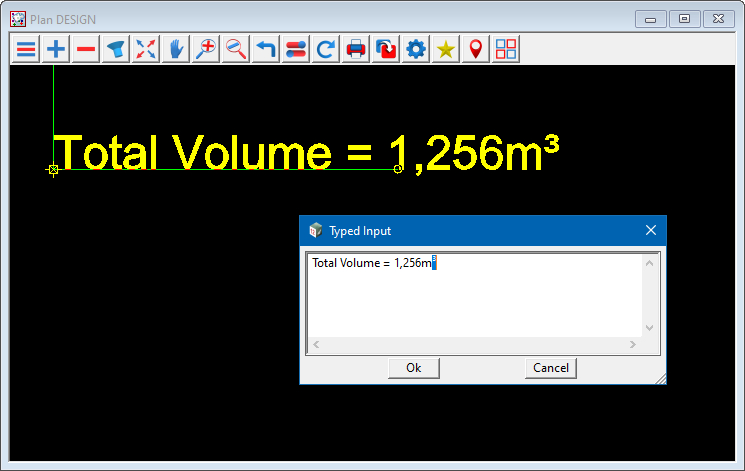Click the red map pin icon

pyautogui.click(x=476, y=49)
